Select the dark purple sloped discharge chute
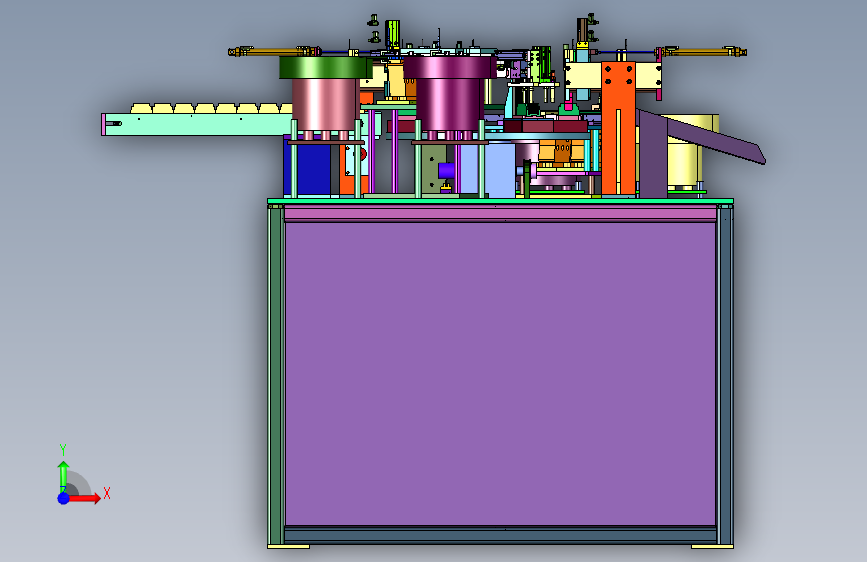Image resolution: width=867 pixels, height=562 pixels. 702,136
